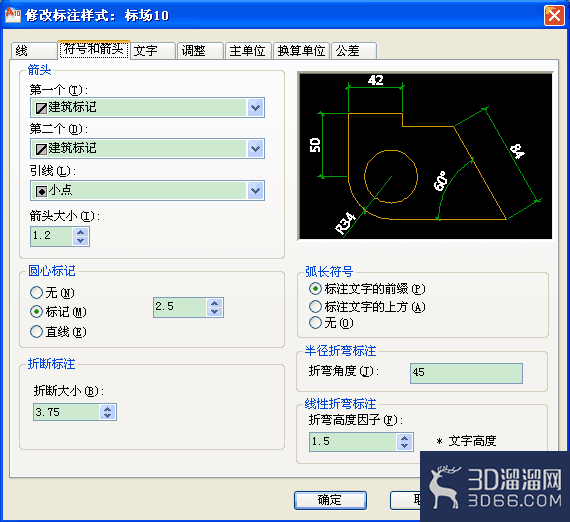Click the 建筑标记 icon in 第一个 combo box
This screenshot has height=522, width=570.
41,108
